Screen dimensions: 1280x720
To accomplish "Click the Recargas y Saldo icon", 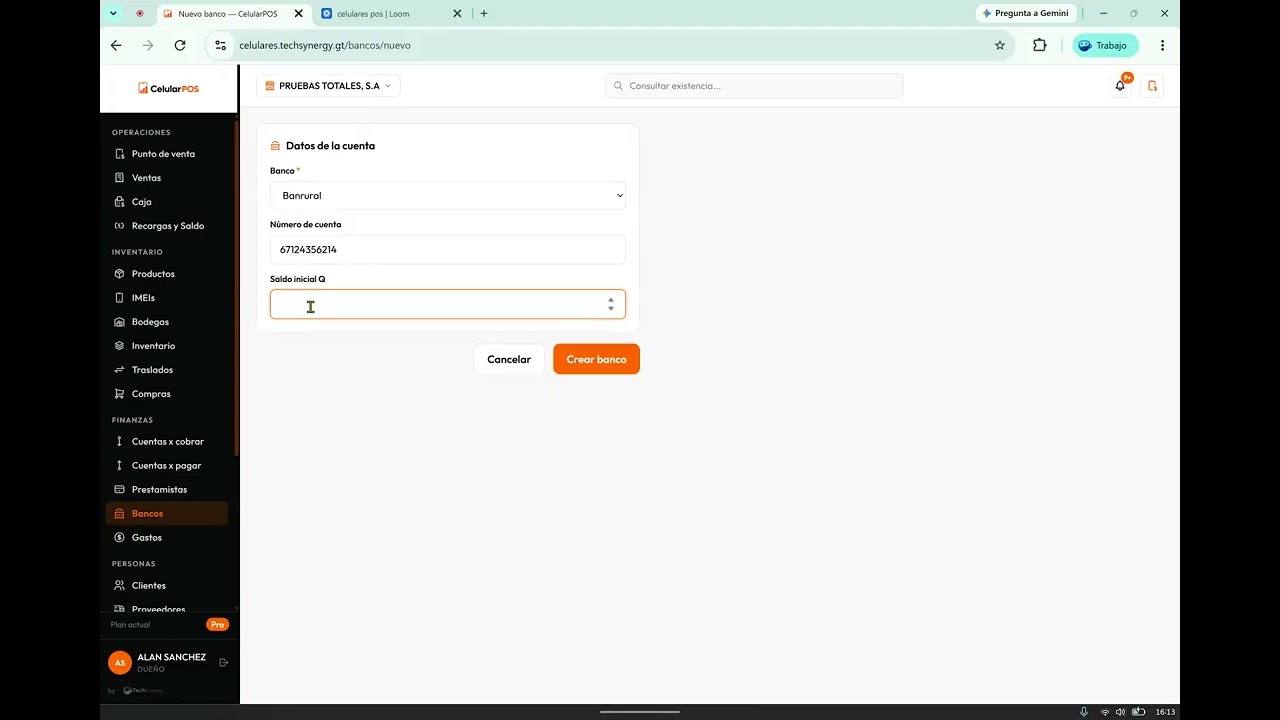I will pos(119,226).
